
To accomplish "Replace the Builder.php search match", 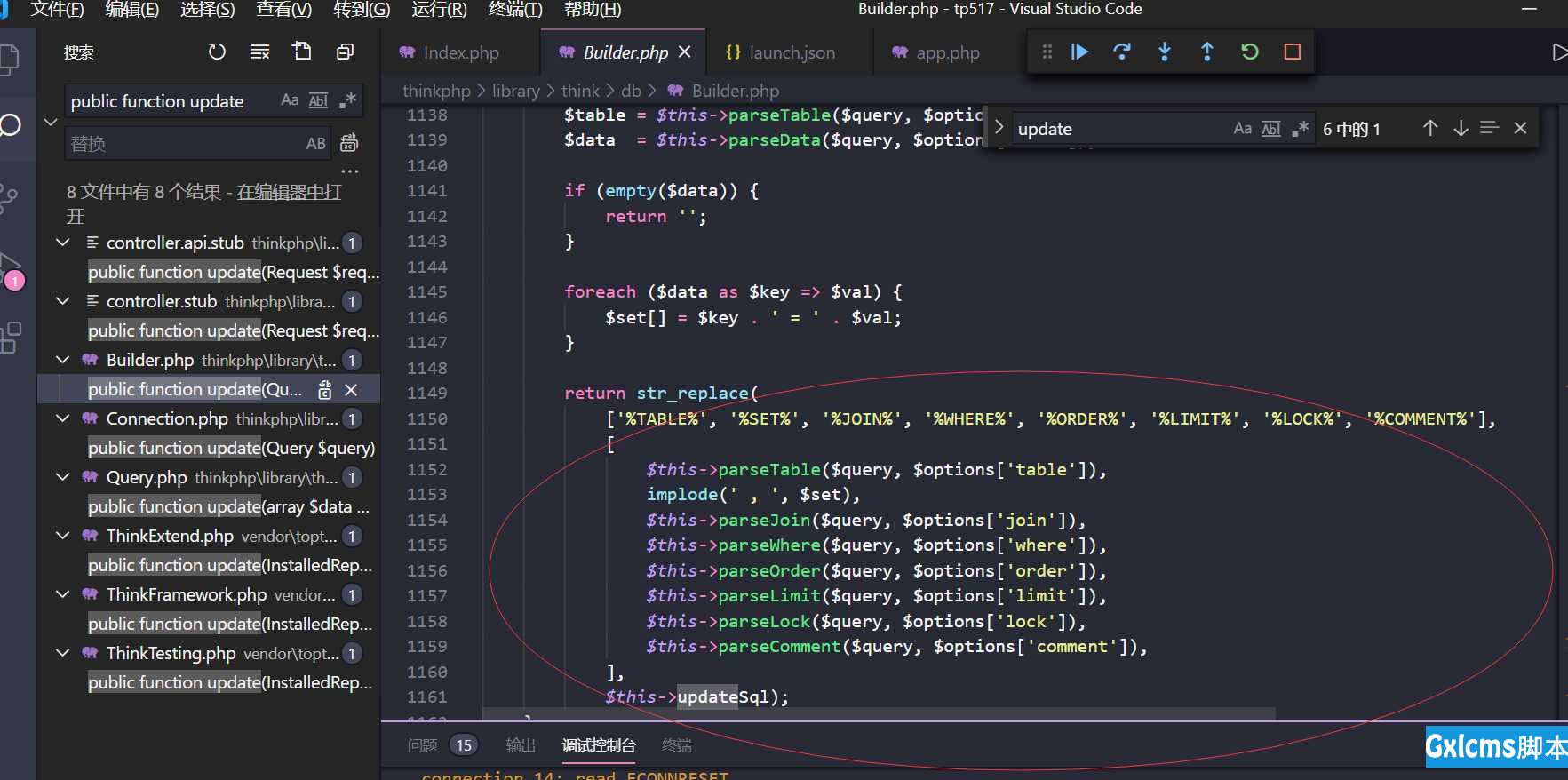I will click(325, 389).
